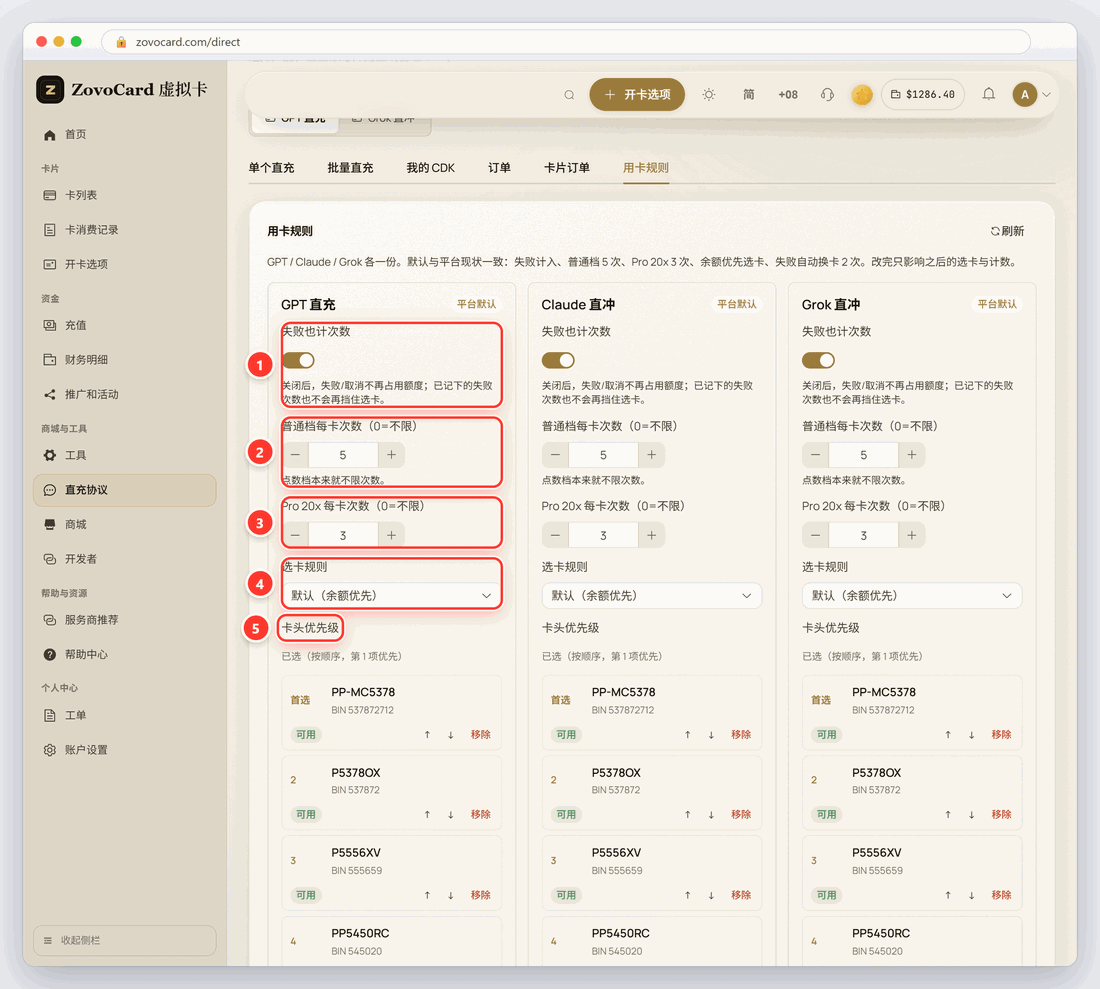
Task: Select the 用卡规则 tab
Action: click(x=646, y=168)
